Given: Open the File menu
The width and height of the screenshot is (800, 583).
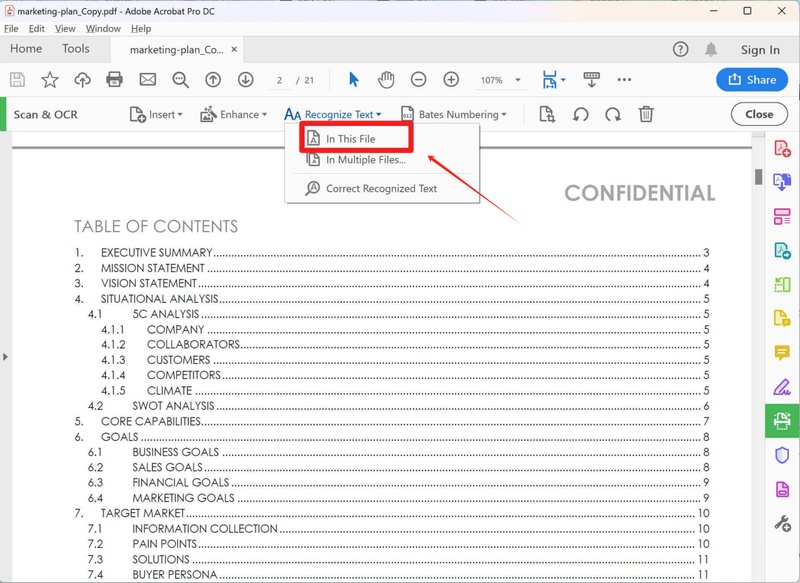Looking at the screenshot, I should (11, 29).
